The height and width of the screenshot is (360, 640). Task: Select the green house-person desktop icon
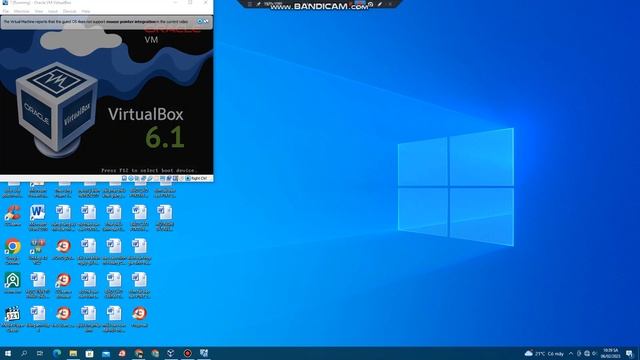13,283
